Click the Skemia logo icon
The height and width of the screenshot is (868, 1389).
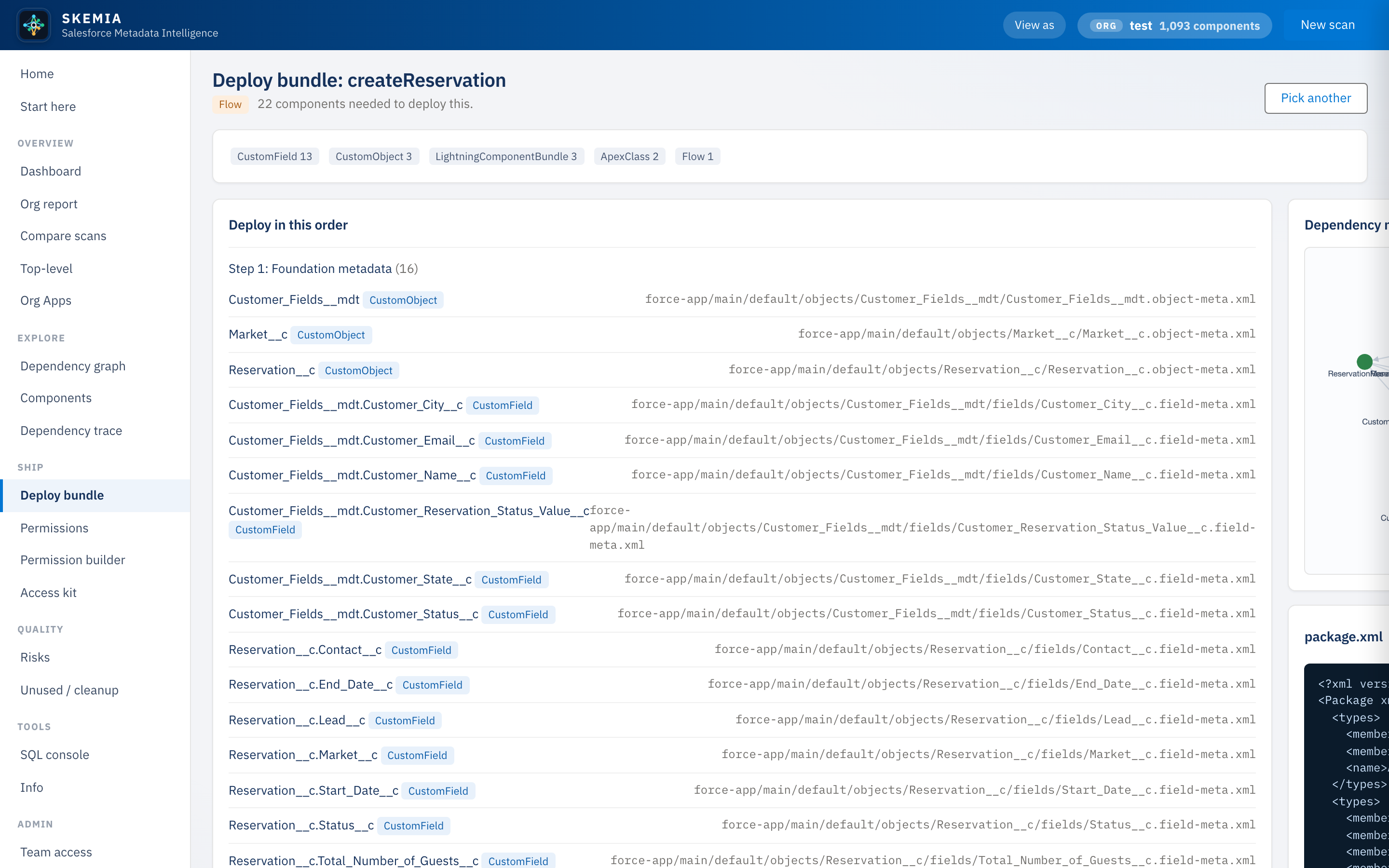[34, 25]
